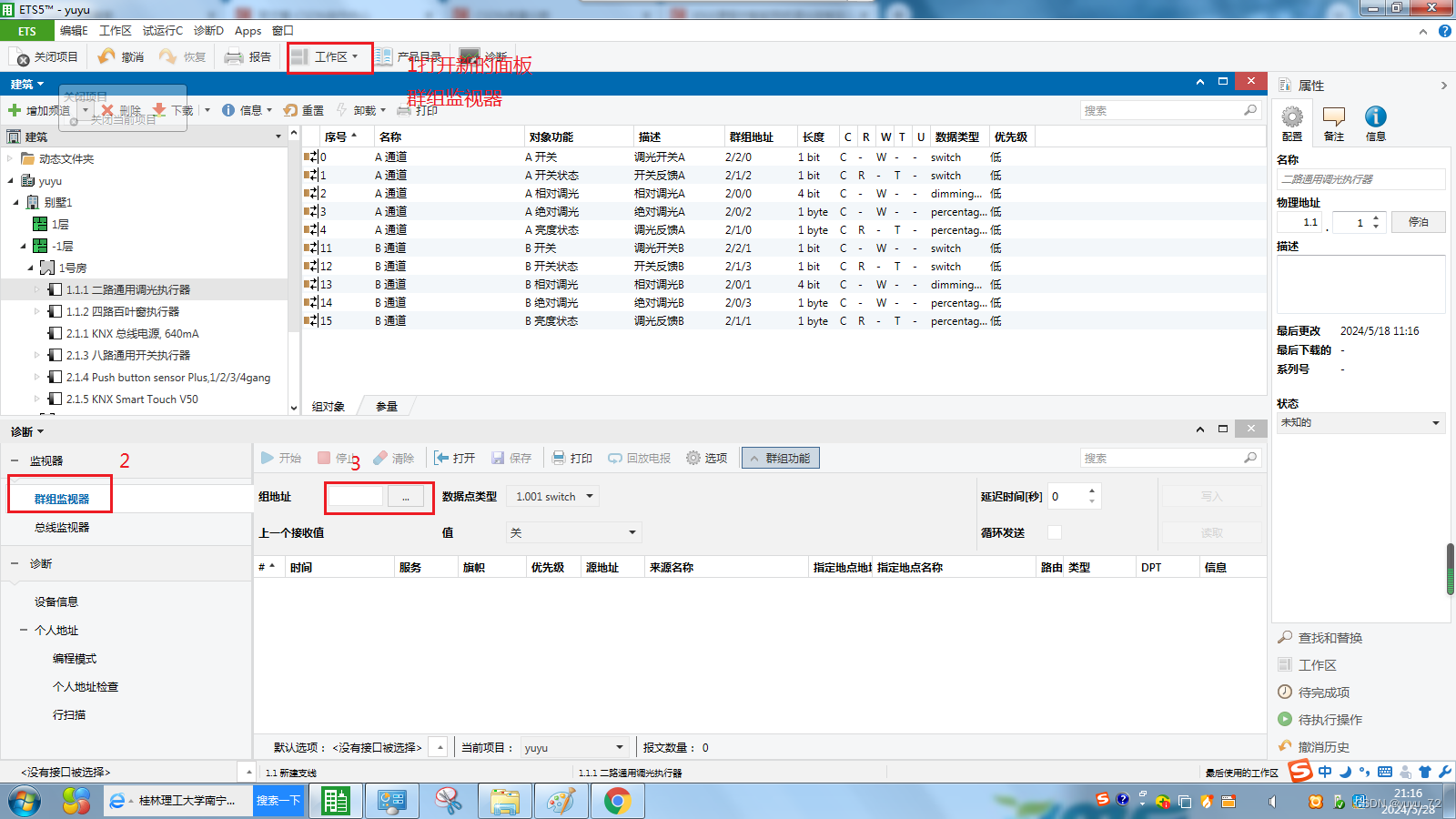Open 待执行操作 pending operations

pos(1320,720)
